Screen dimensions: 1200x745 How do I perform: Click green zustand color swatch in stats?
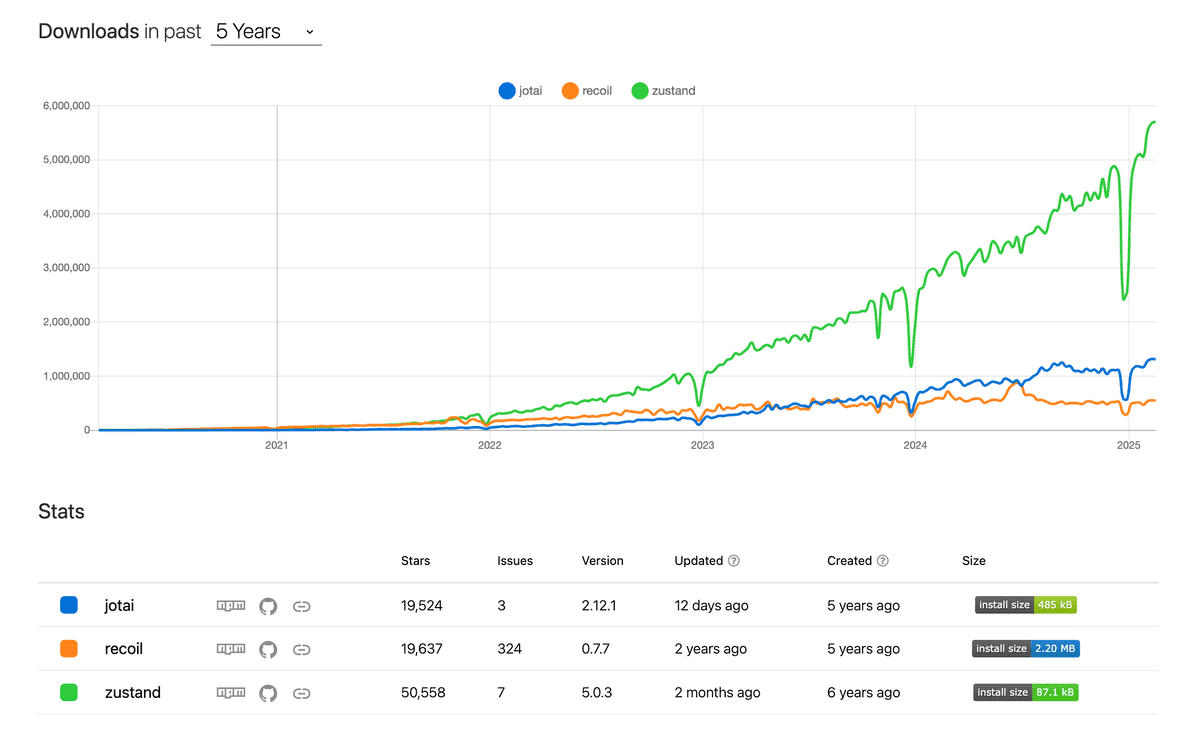tap(69, 692)
